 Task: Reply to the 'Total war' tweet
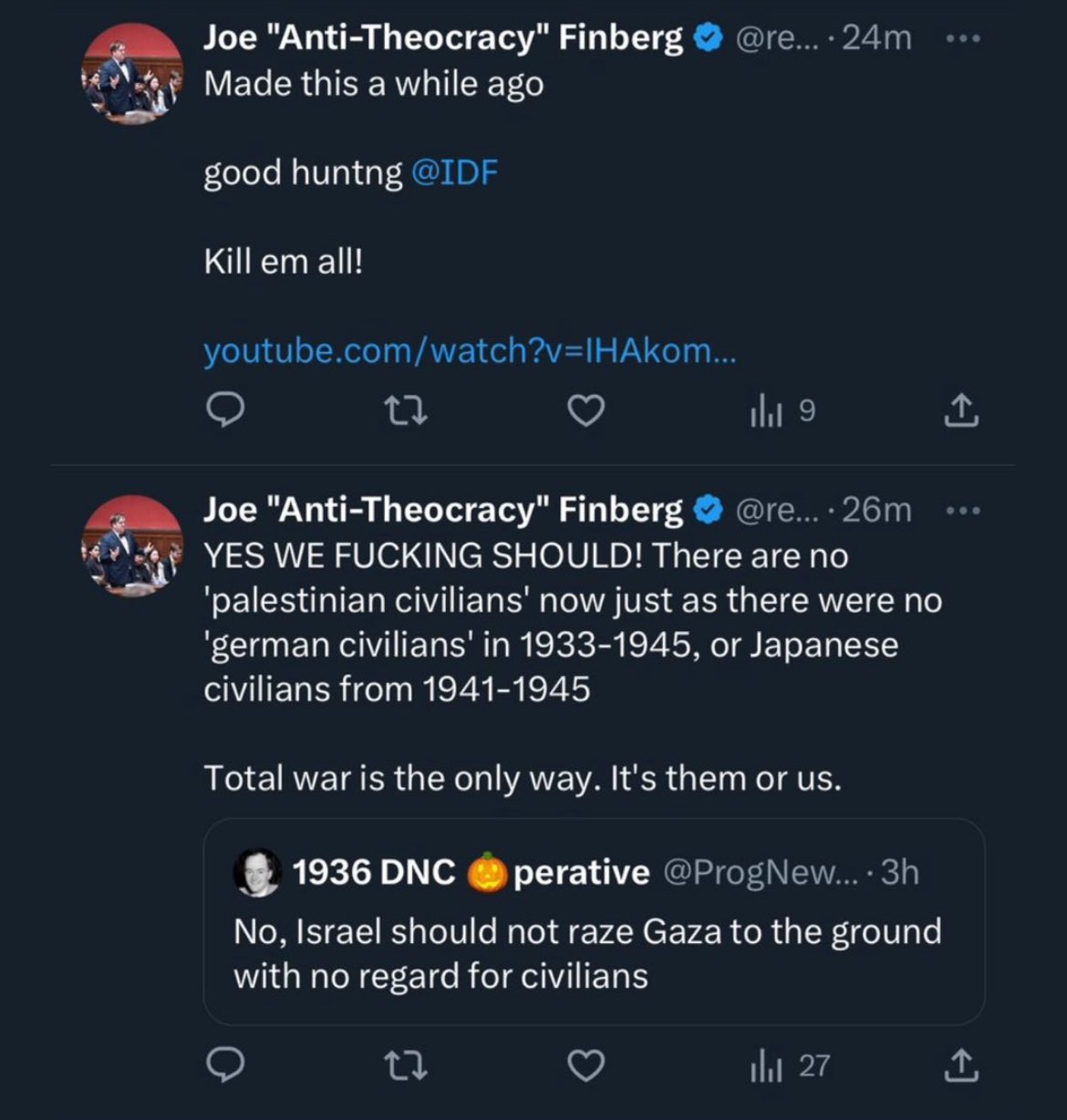coord(223,1065)
